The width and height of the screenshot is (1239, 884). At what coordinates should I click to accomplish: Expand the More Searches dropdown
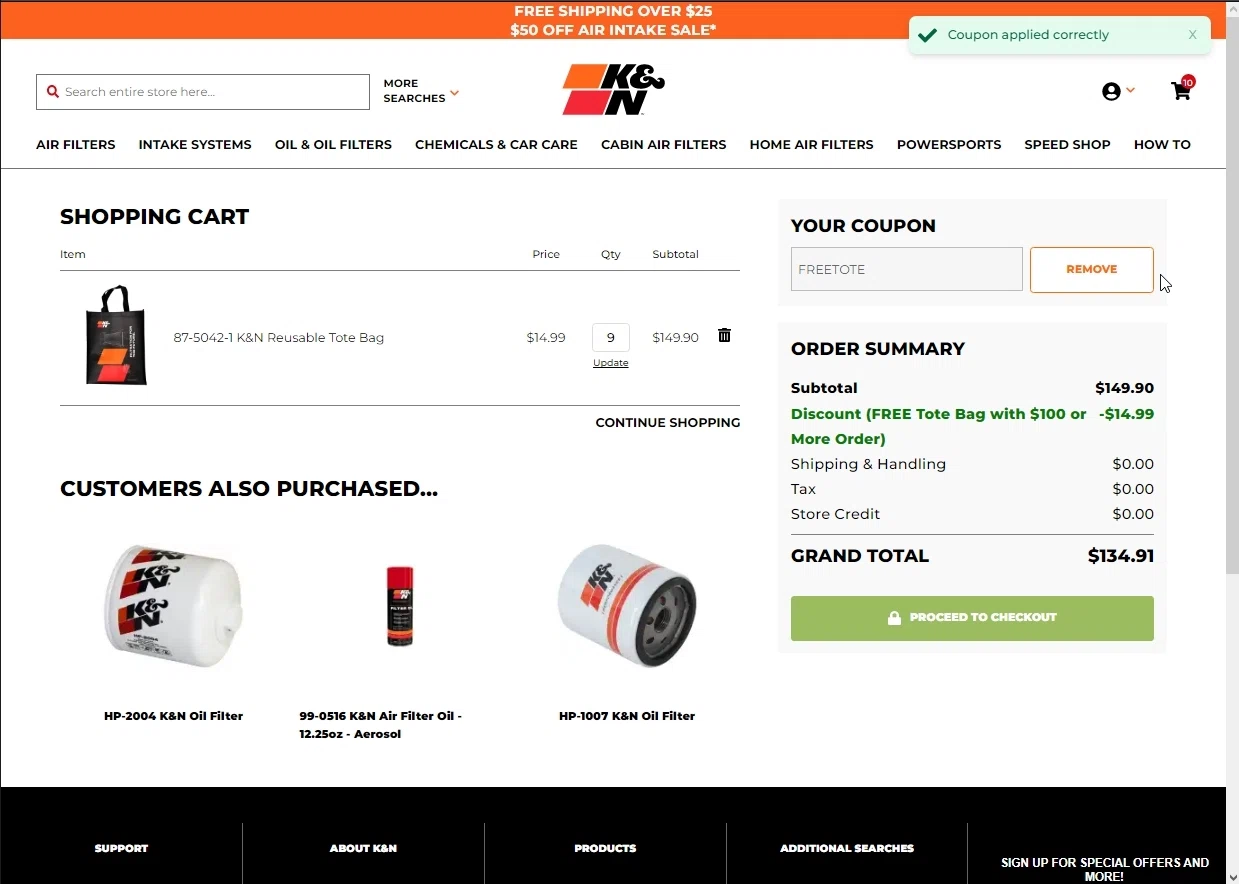click(421, 91)
